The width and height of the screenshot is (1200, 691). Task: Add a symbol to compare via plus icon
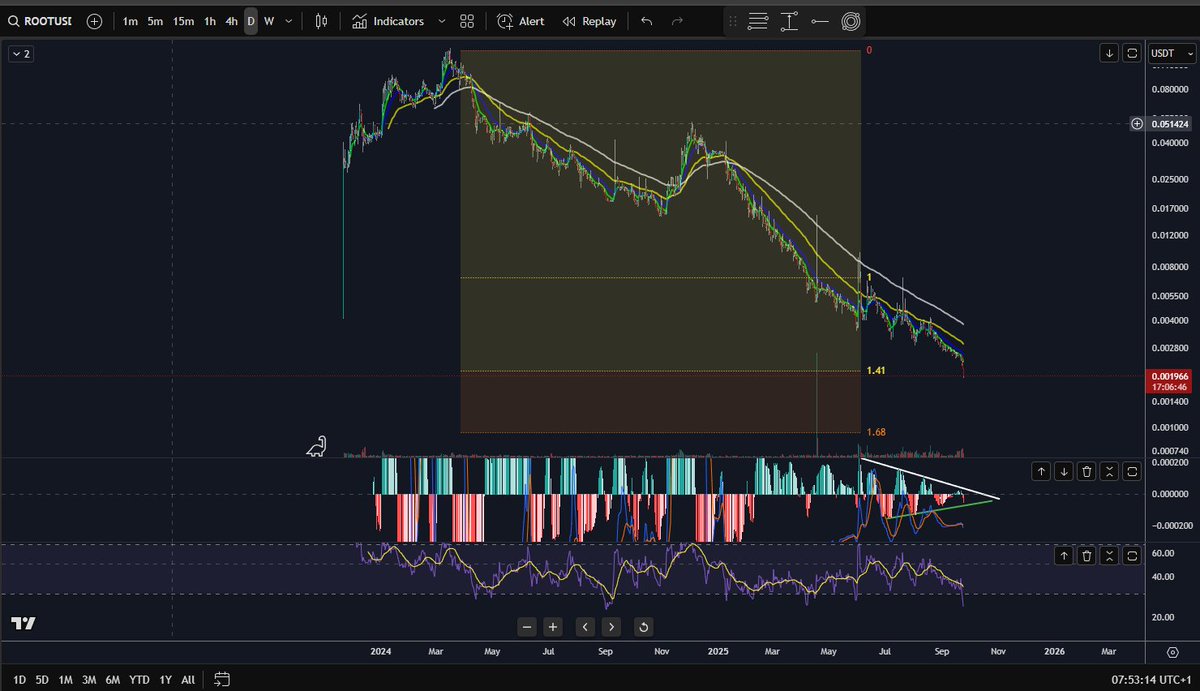(x=94, y=21)
